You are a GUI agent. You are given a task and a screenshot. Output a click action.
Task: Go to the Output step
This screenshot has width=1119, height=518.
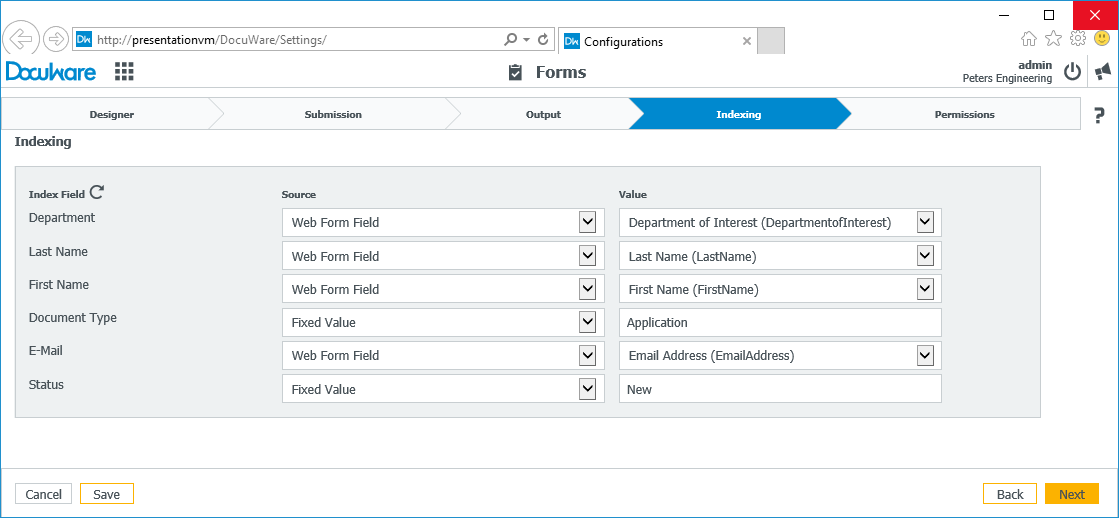543,114
